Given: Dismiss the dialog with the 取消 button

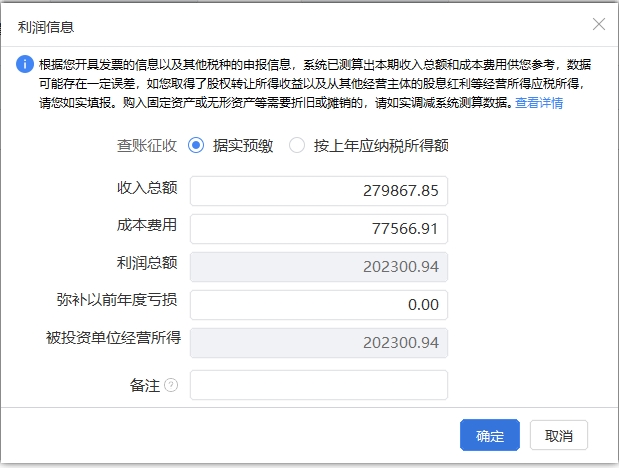Looking at the screenshot, I should tap(559, 435).
